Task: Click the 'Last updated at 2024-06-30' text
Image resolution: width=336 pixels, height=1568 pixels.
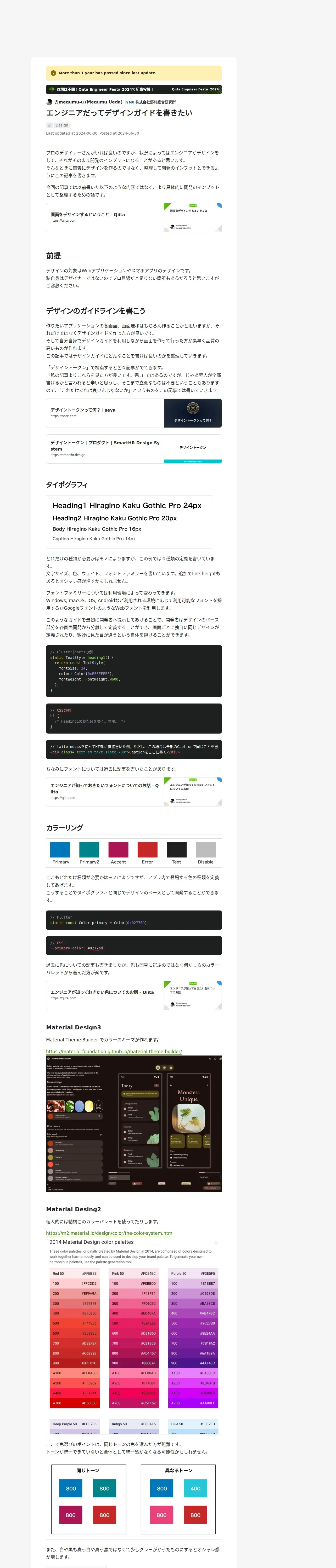Action: click(x=72, y=133)
